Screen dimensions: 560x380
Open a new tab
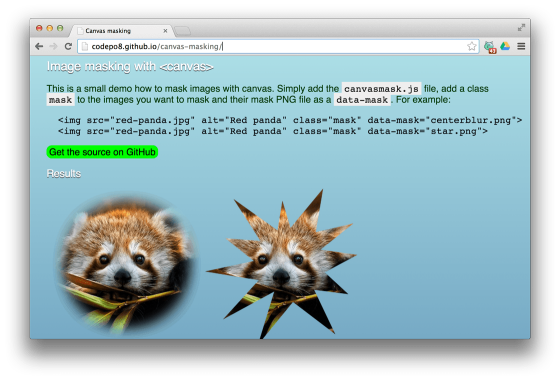coord(182,31)
